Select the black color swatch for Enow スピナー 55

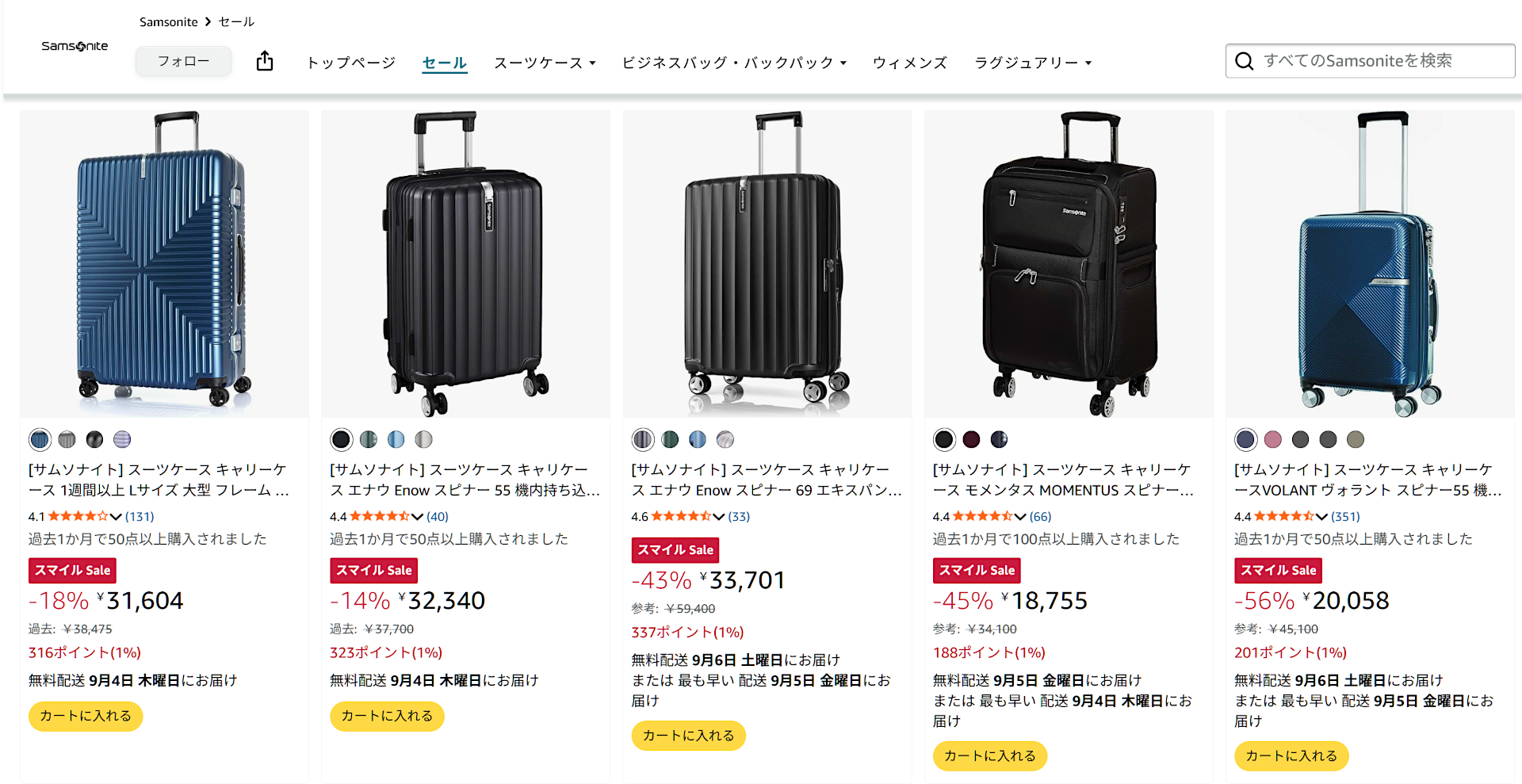click(341, 439)
